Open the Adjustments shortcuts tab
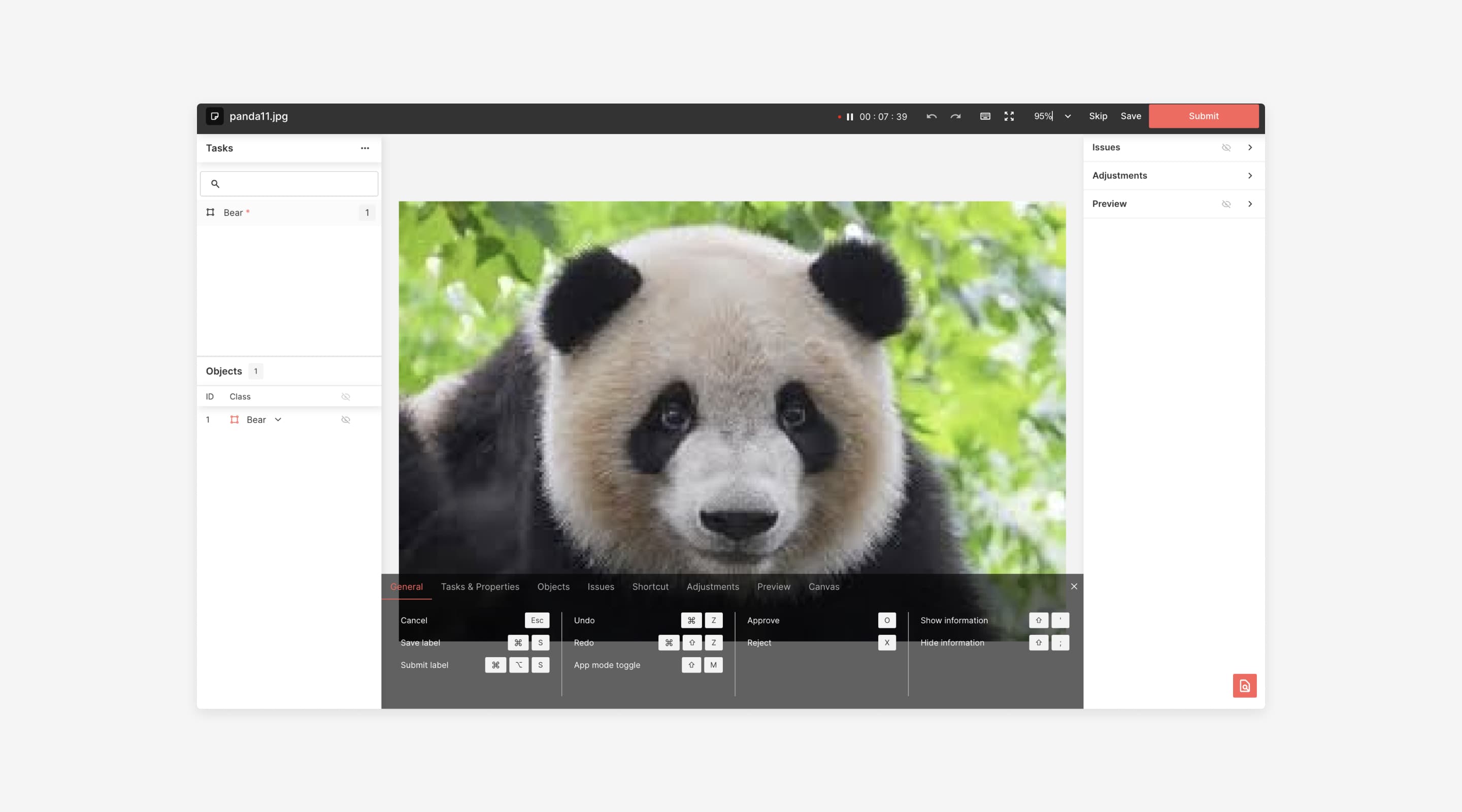The height and width of the screenshot is (812, 1462). (713, 587)
